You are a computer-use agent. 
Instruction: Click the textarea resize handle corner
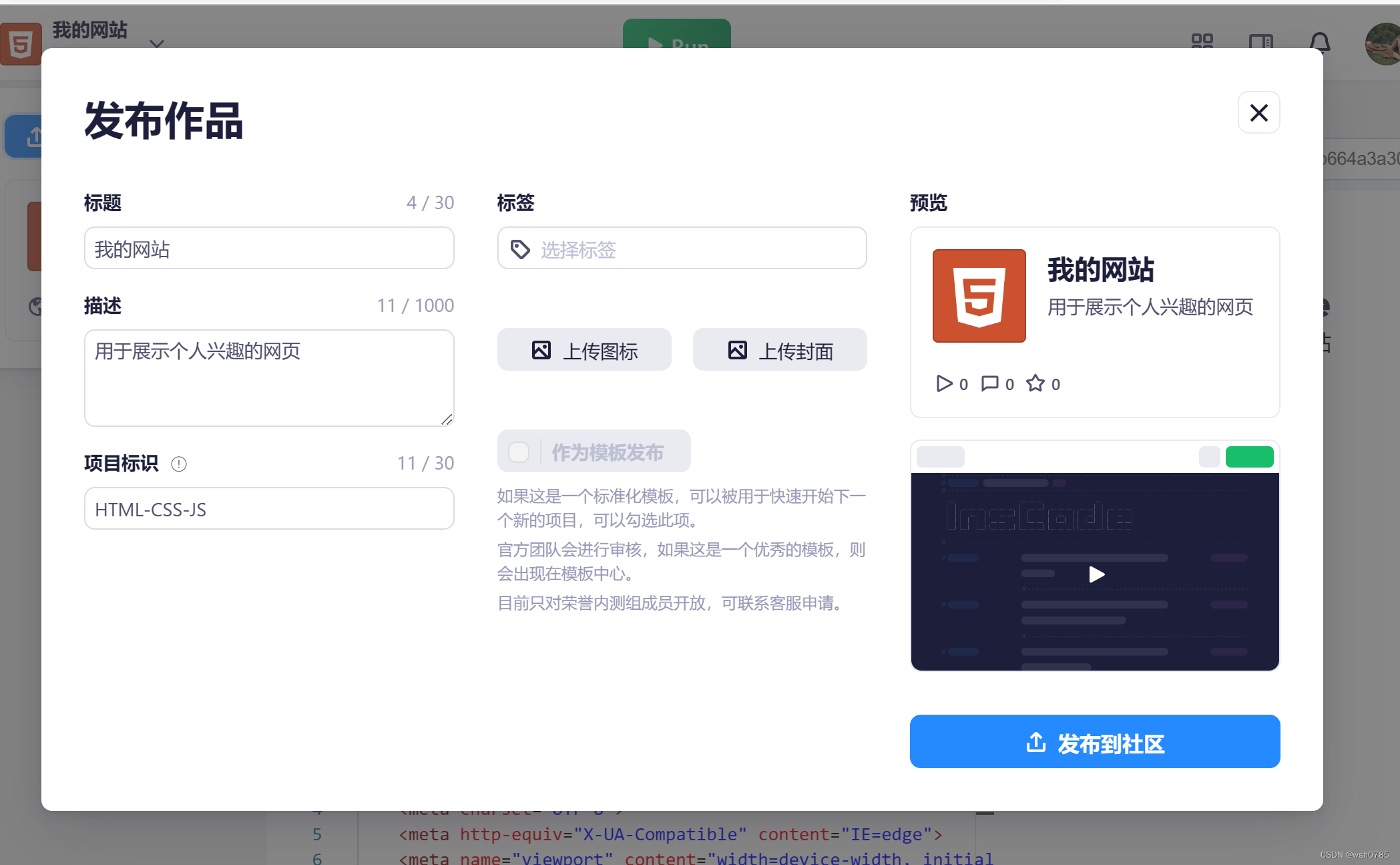coord(447,419)
